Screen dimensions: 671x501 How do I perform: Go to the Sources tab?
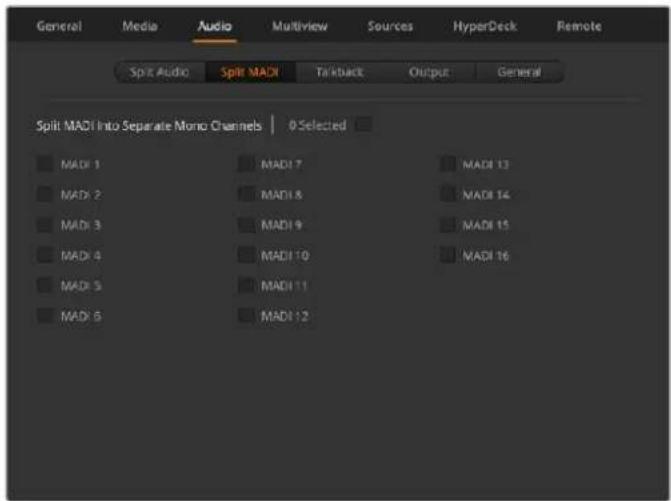390,27
